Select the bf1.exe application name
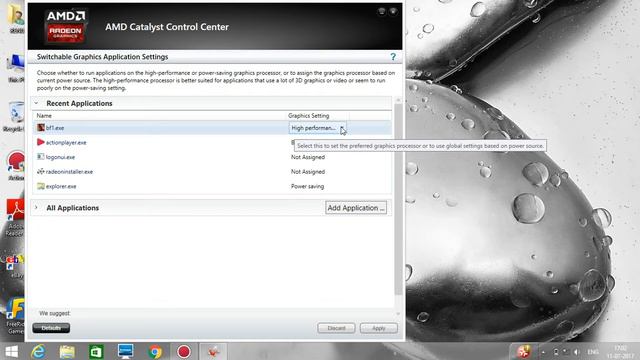 55,128
